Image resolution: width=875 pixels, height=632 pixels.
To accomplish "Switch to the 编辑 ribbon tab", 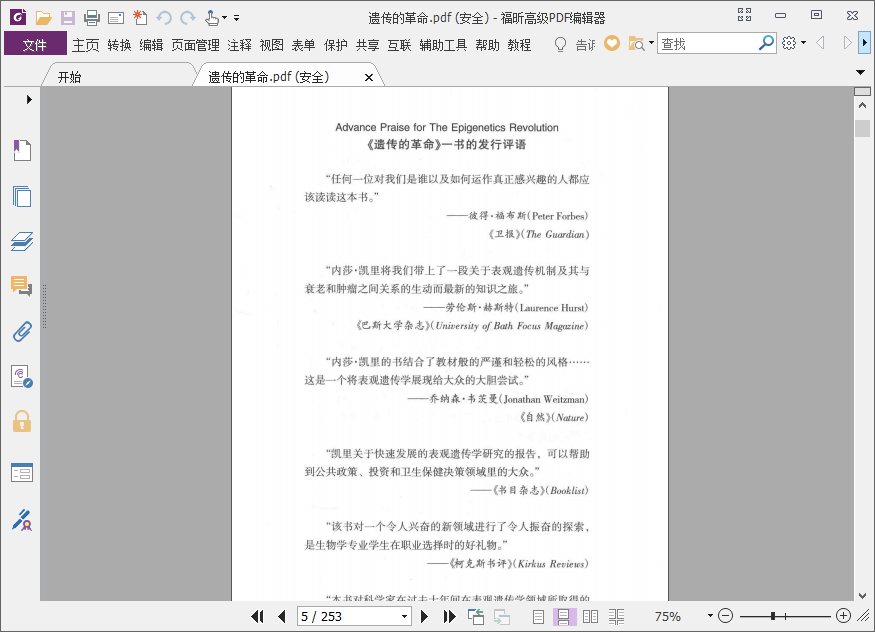I will coord(151,45).
